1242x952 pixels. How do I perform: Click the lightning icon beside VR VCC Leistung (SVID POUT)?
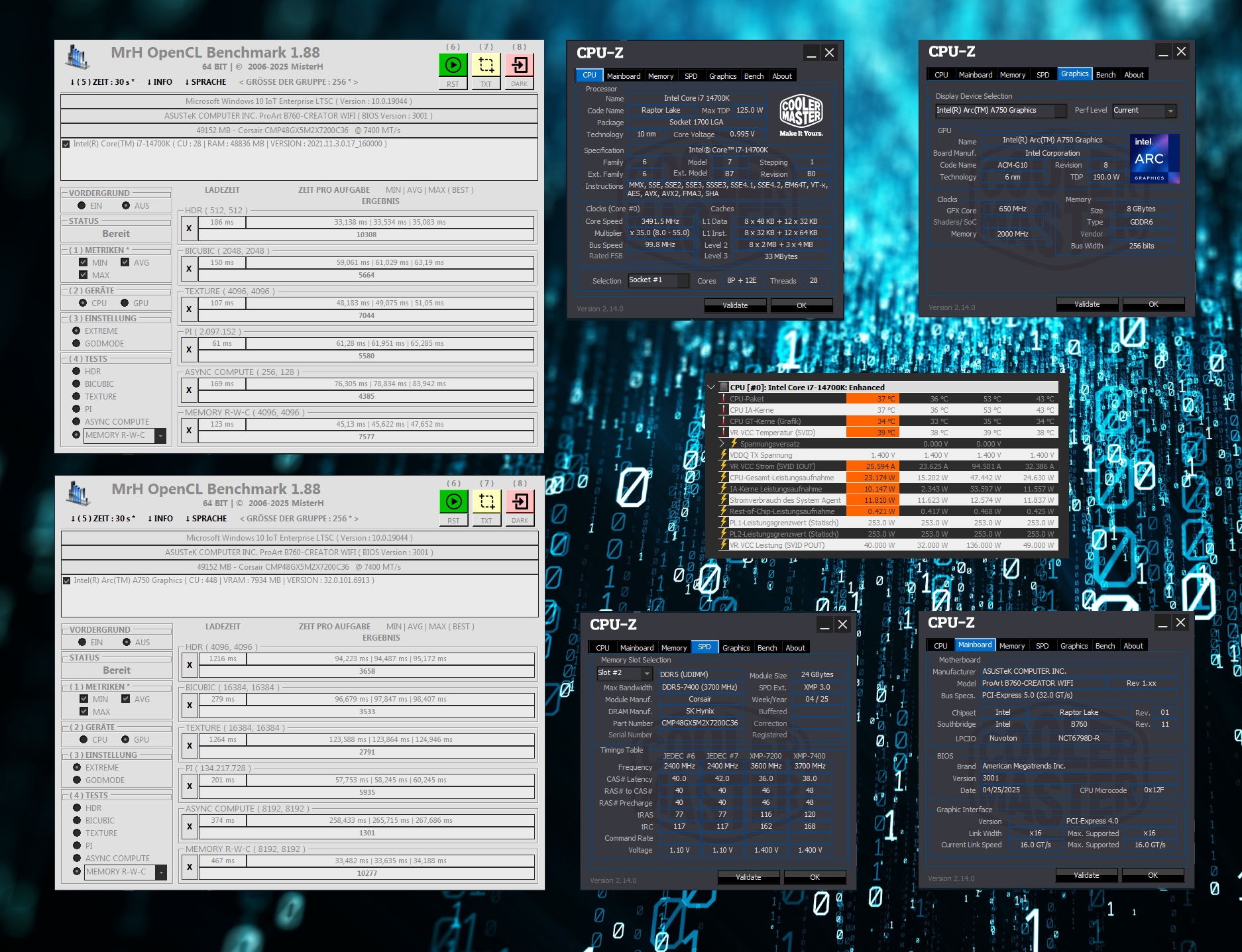(x=724, y=545)
